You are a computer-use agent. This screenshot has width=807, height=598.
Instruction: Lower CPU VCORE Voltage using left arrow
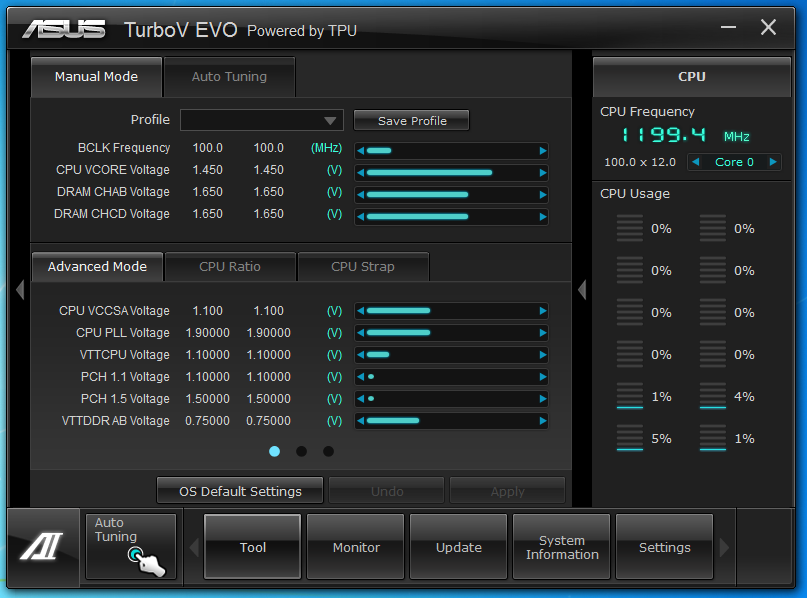pos(361,173)
